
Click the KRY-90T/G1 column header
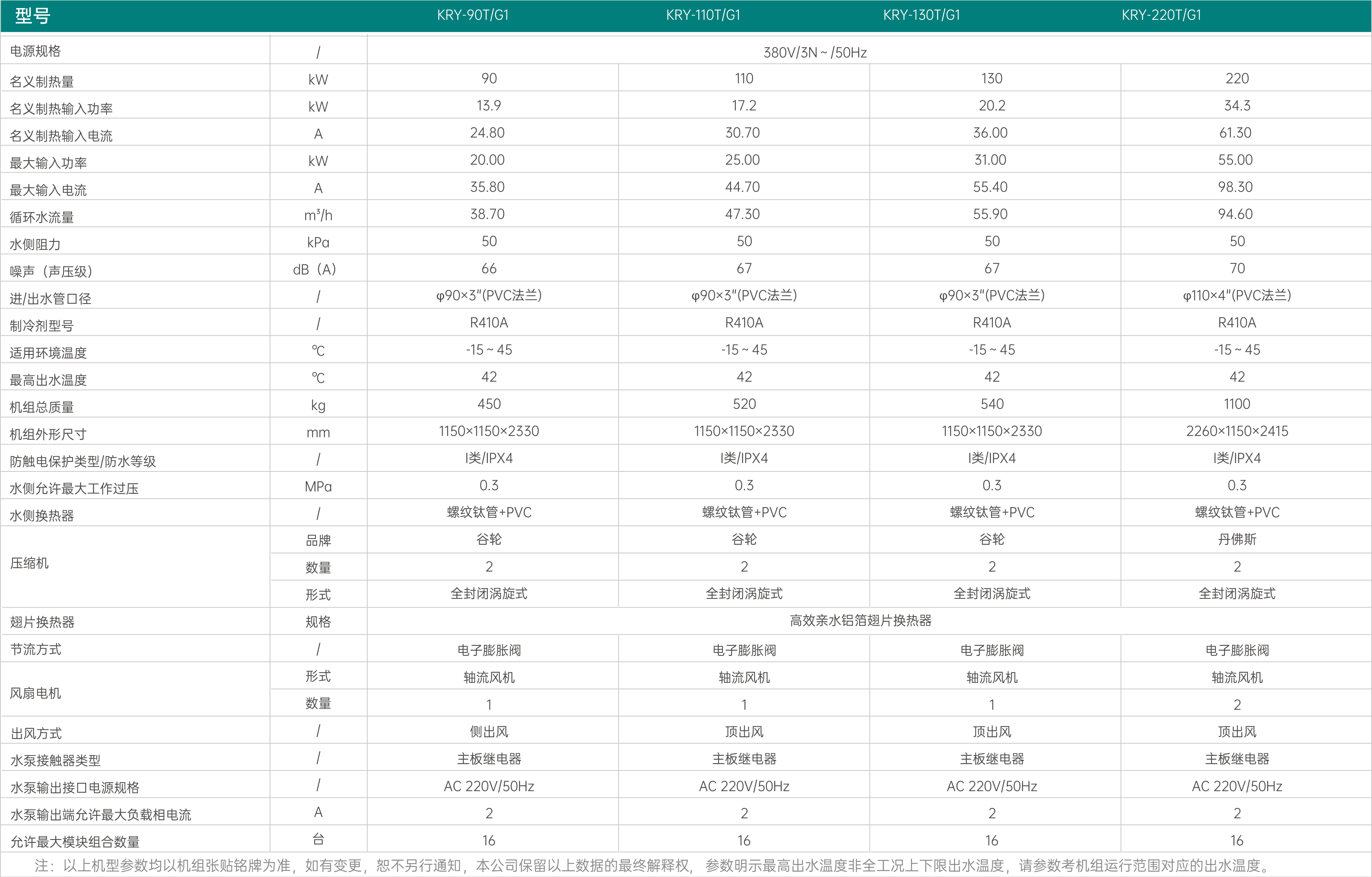[472, 15]
